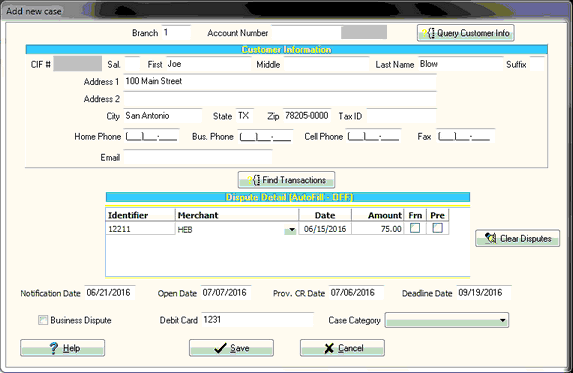Click the Home Phone field

(x=151, y=136)
